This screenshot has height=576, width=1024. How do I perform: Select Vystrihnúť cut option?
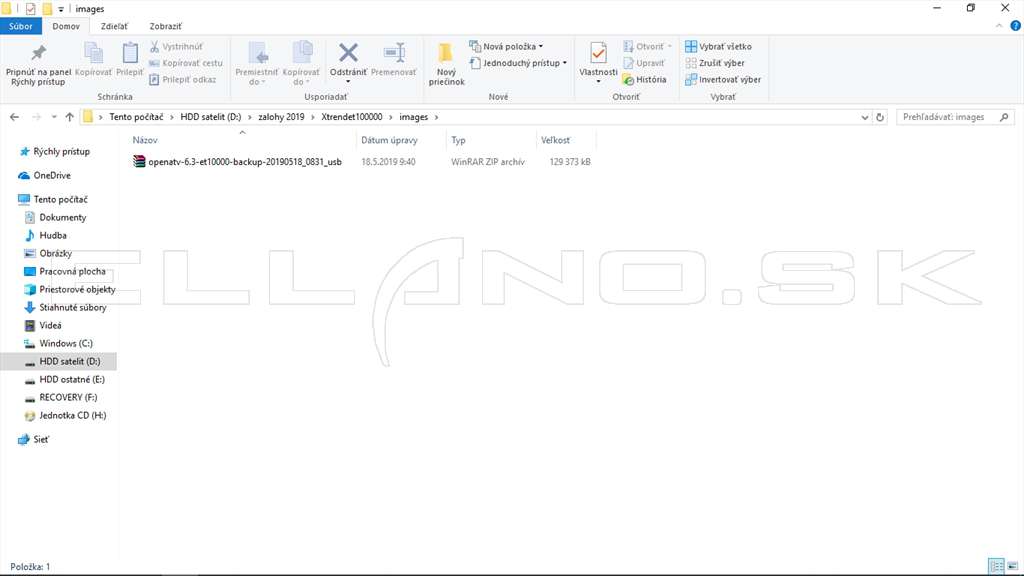(x=176, y=46)
